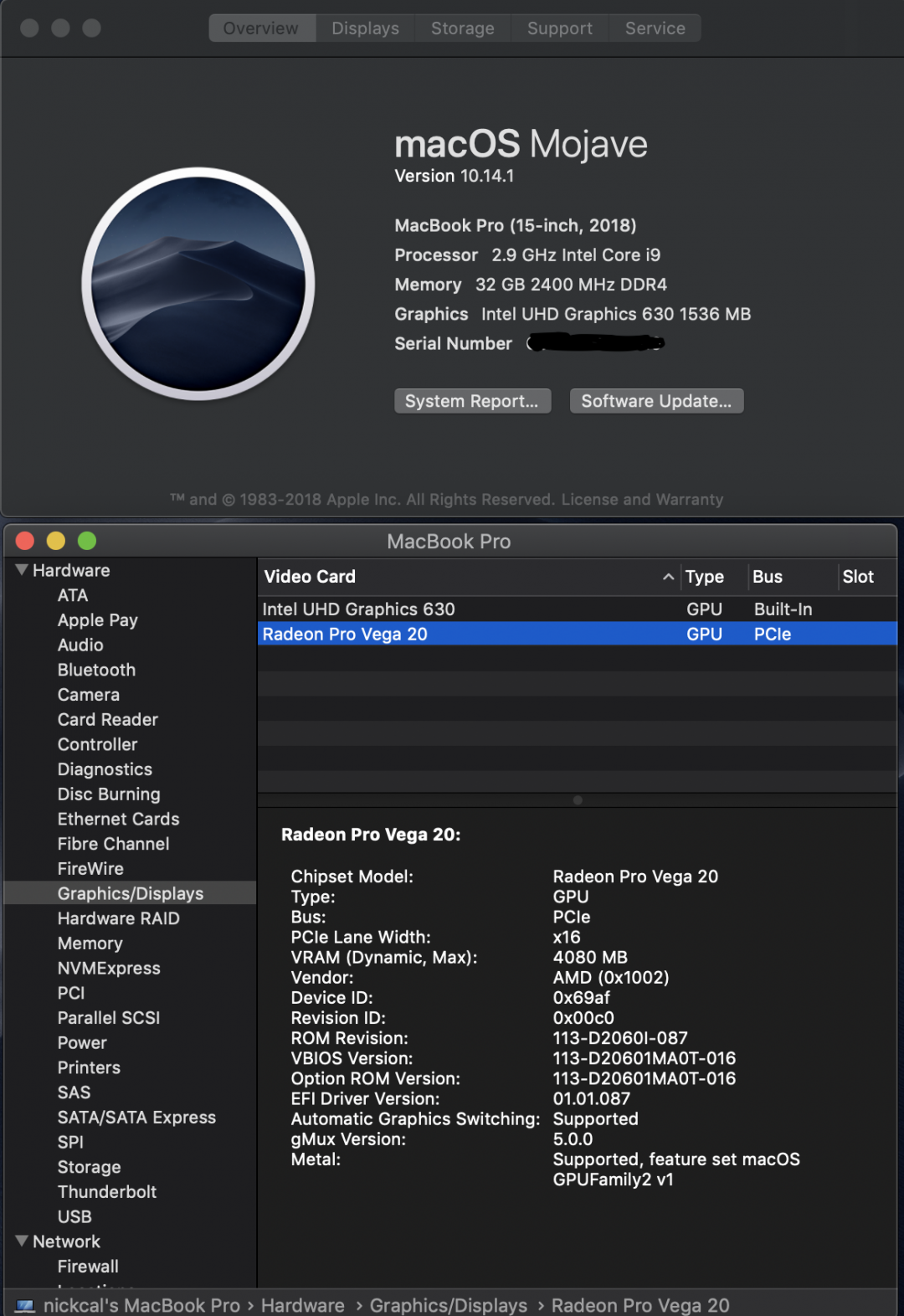Minimize the MacBook Pro report window
904x1316 pixels.
click(56, 541)
